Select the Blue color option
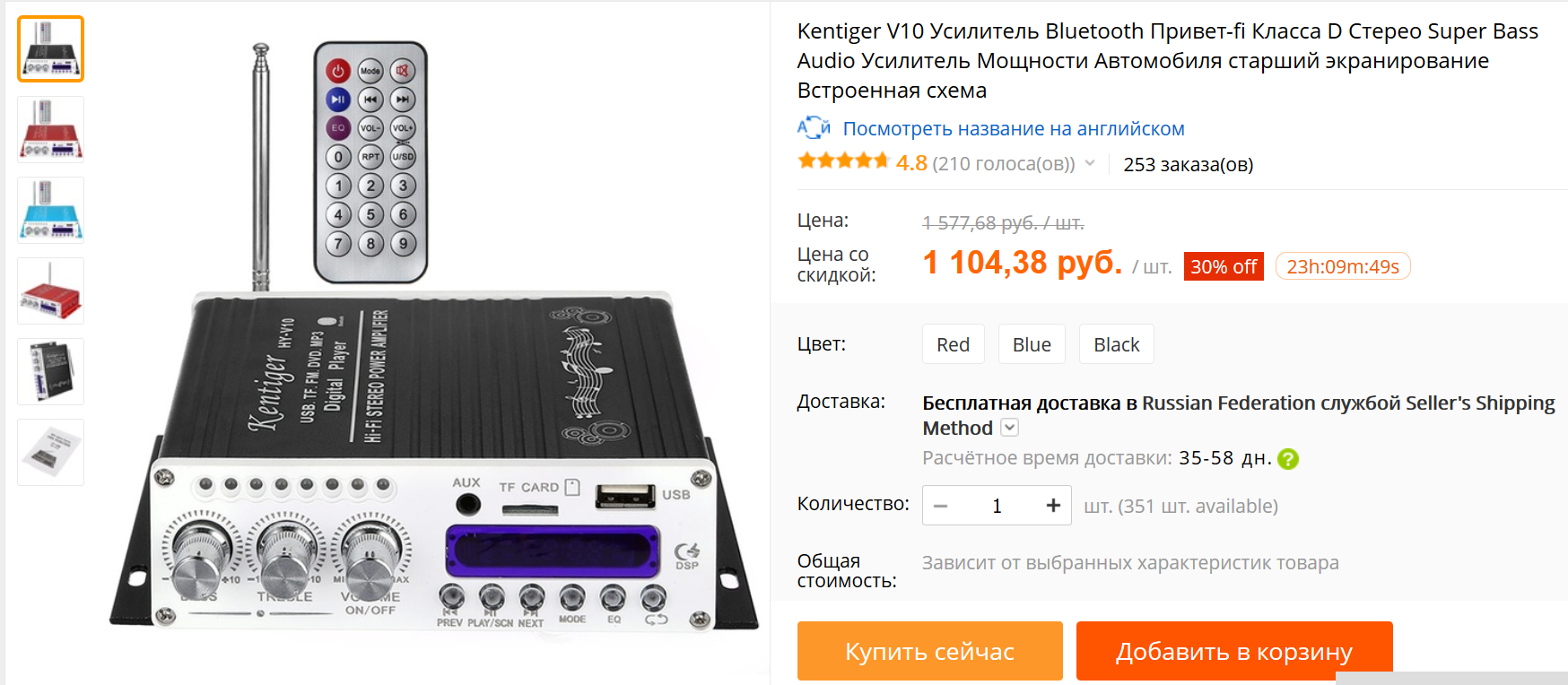Screen dimensions: 1568x685 1032,344
